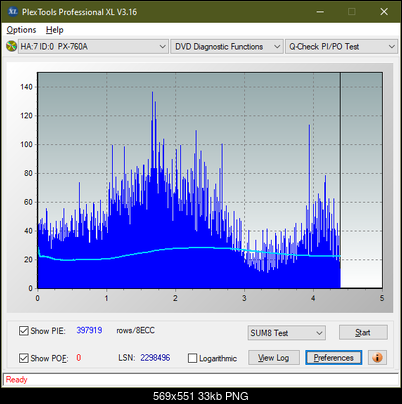402x404 pixels.
Task: Toggle the Show PIE checkbox
Action: pos(23,331)
